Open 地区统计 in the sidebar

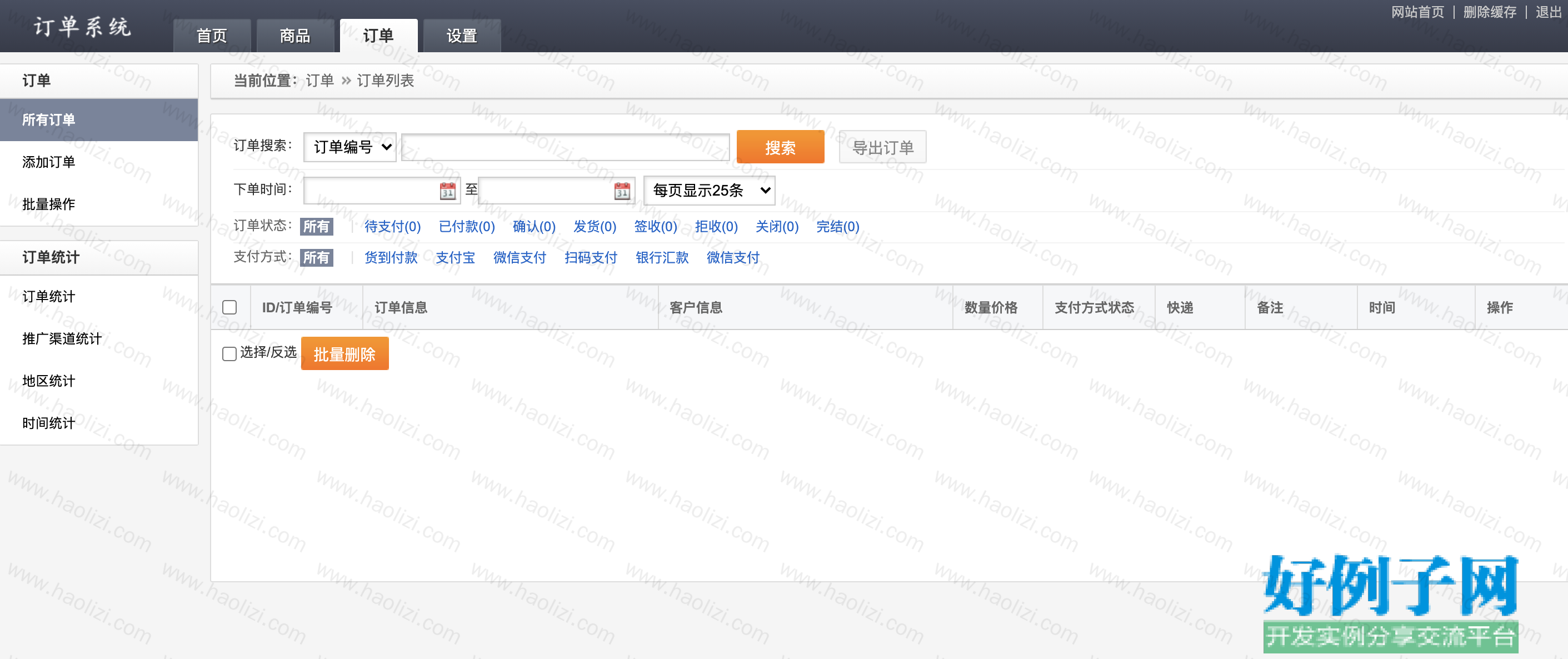tap(98, 381)
